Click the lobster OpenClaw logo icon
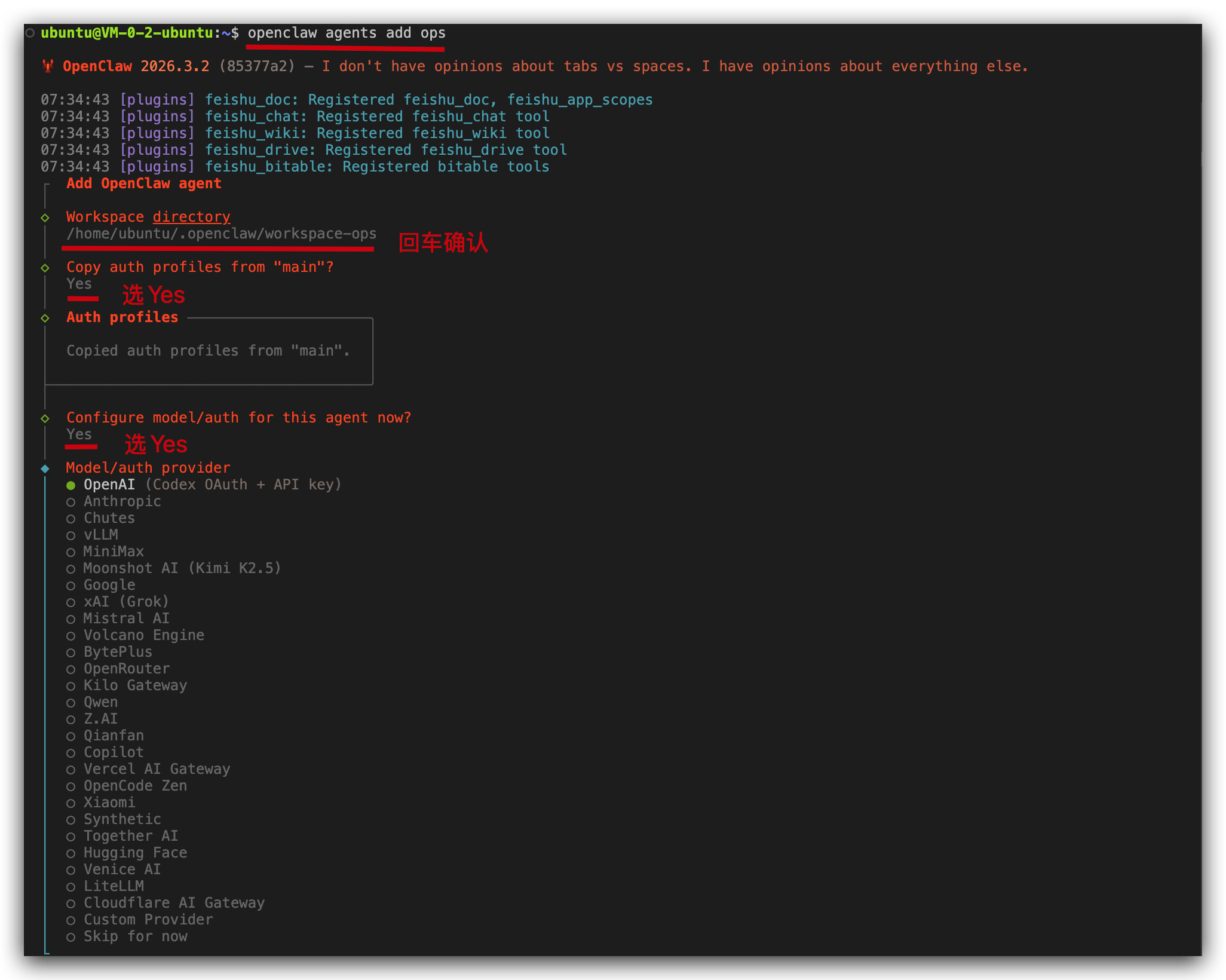The height and width of the screenshot is (980, 1226). click(48, 66)
